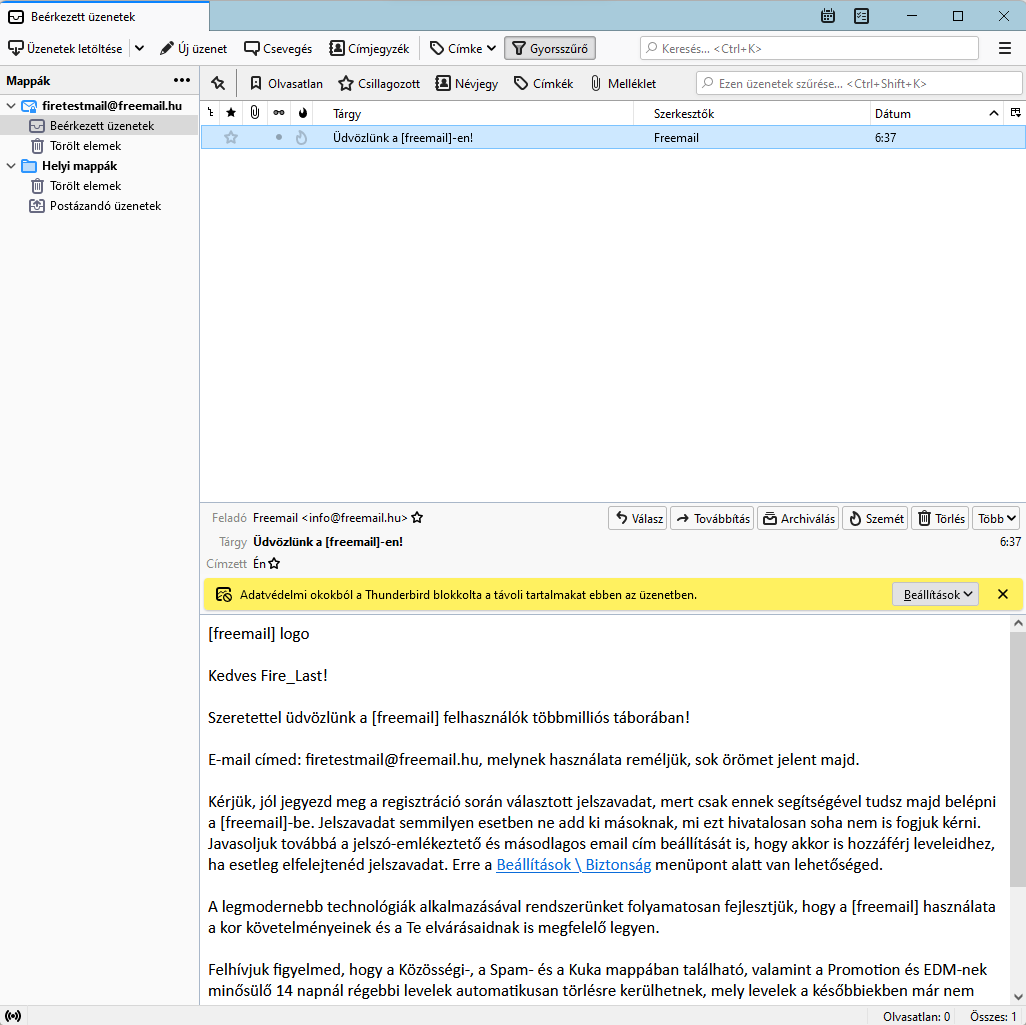The height and width of the screenshot is (1025, 1026).
Task: Sort by the star column header
Action: click(231, 113)
